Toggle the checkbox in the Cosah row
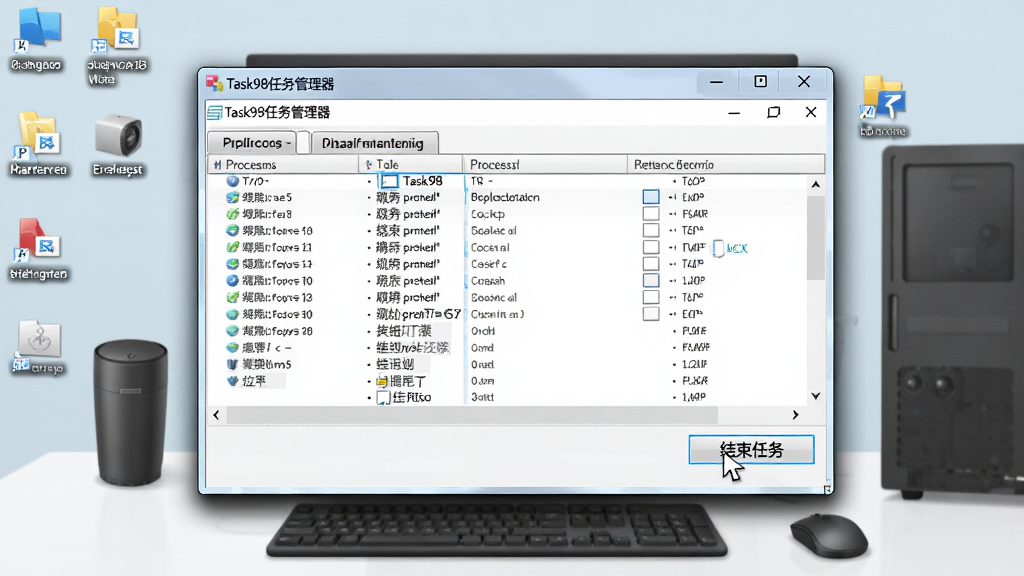 pyautogui.click(x=650, y=280)
